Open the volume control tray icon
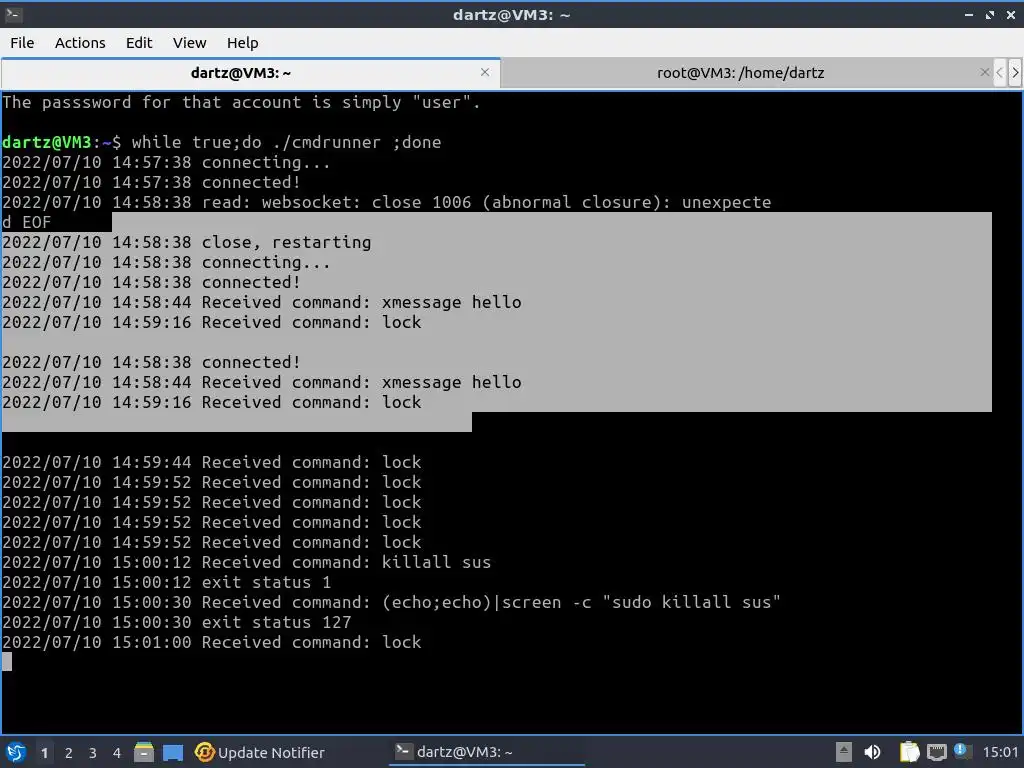Viewport: 1024px width, 768px height. point(872,752)
